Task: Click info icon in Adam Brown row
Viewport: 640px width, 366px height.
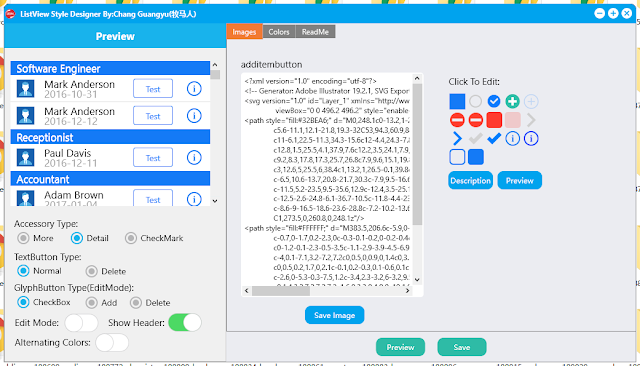Action: [x=194, y=199]
